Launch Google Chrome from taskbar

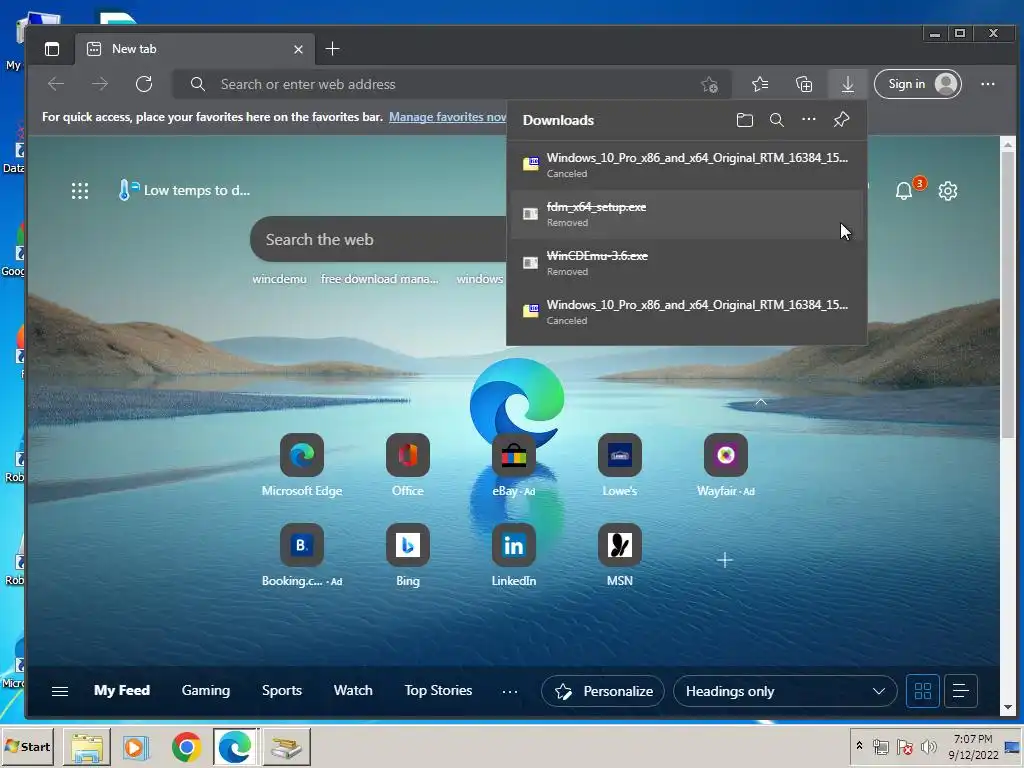pyautogui.click(x=186, y=746)
